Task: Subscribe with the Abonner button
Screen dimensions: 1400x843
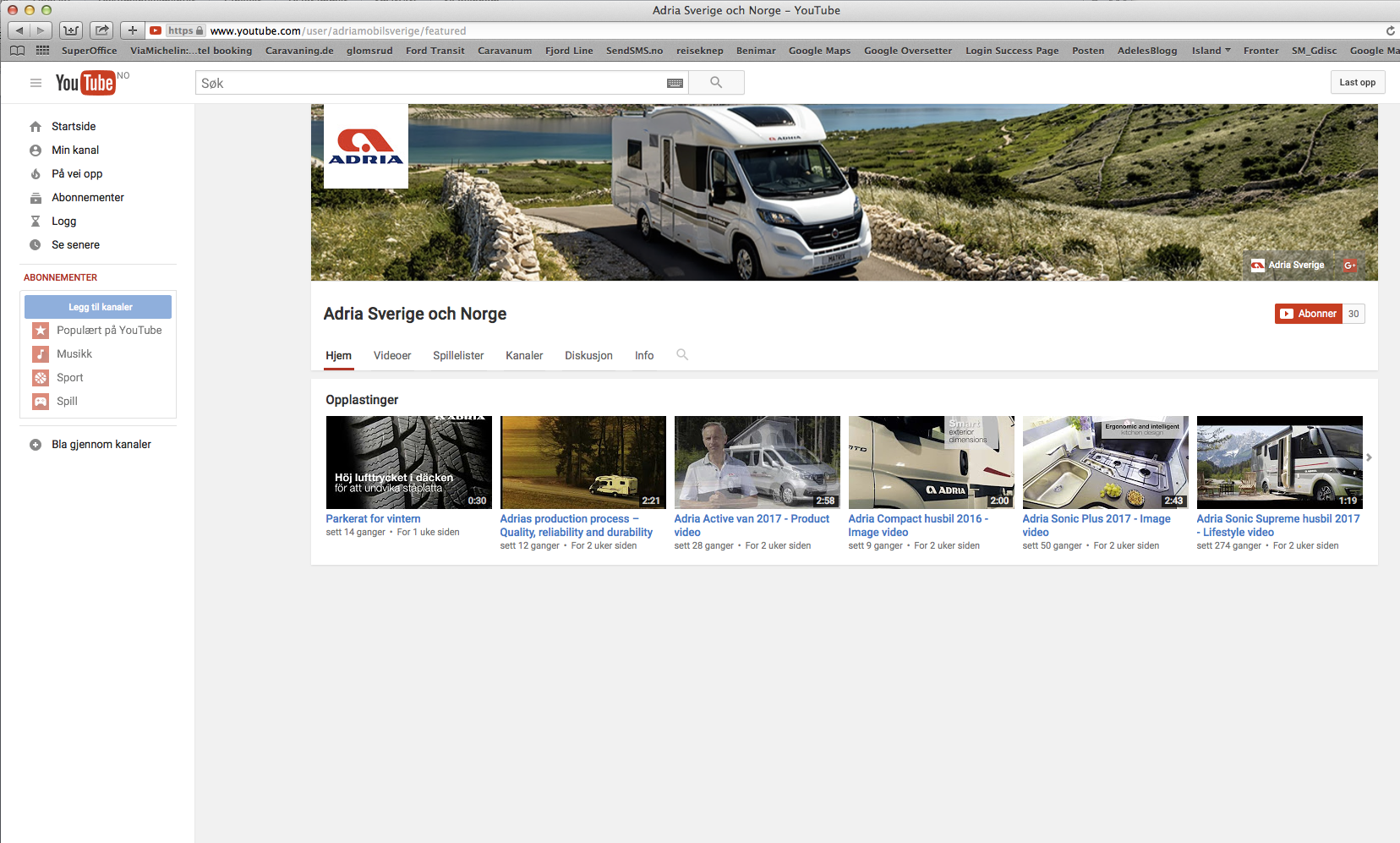Action: pos(1309,314)
